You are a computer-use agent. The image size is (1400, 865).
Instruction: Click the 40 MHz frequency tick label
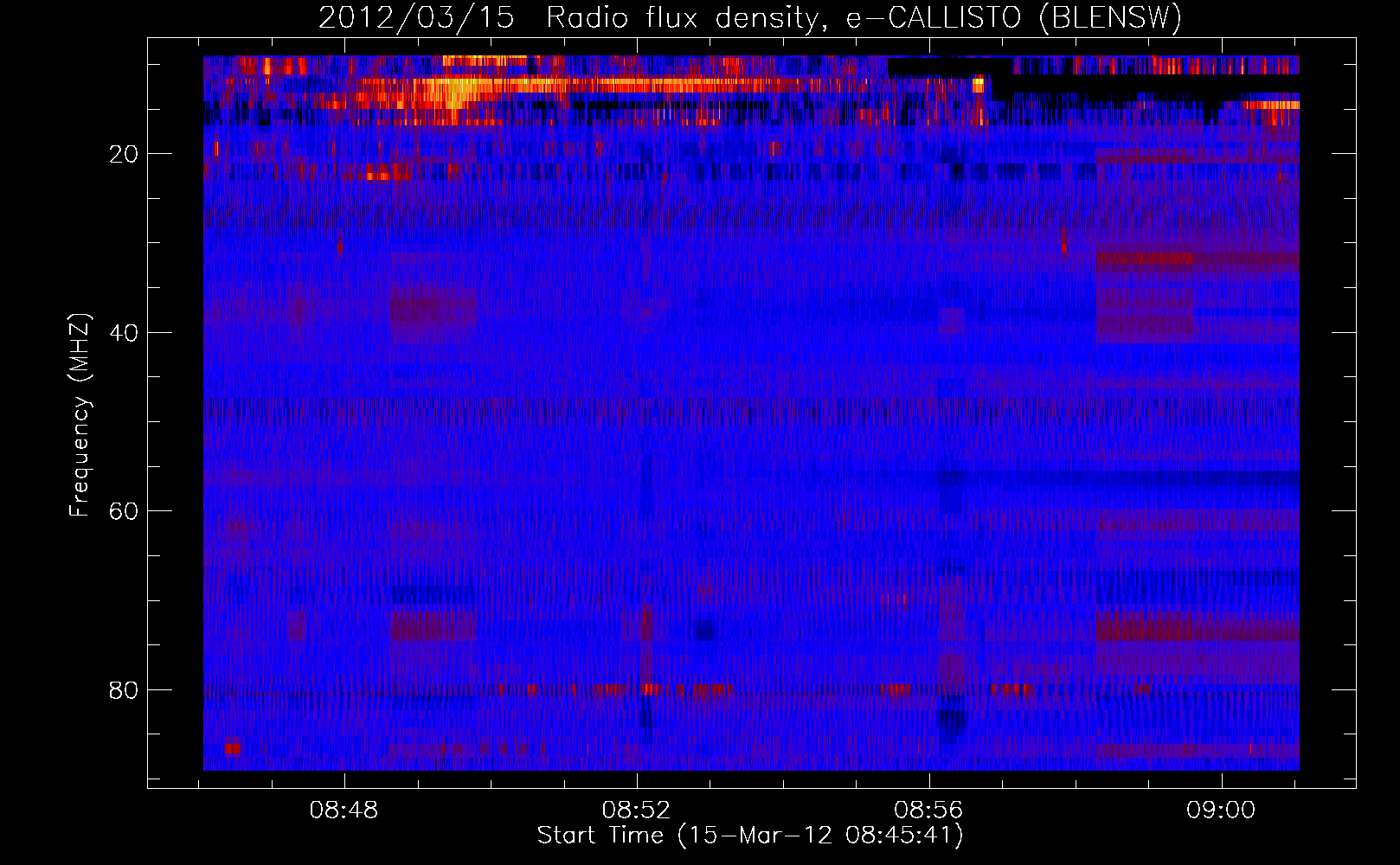click(x=124, y=333)
